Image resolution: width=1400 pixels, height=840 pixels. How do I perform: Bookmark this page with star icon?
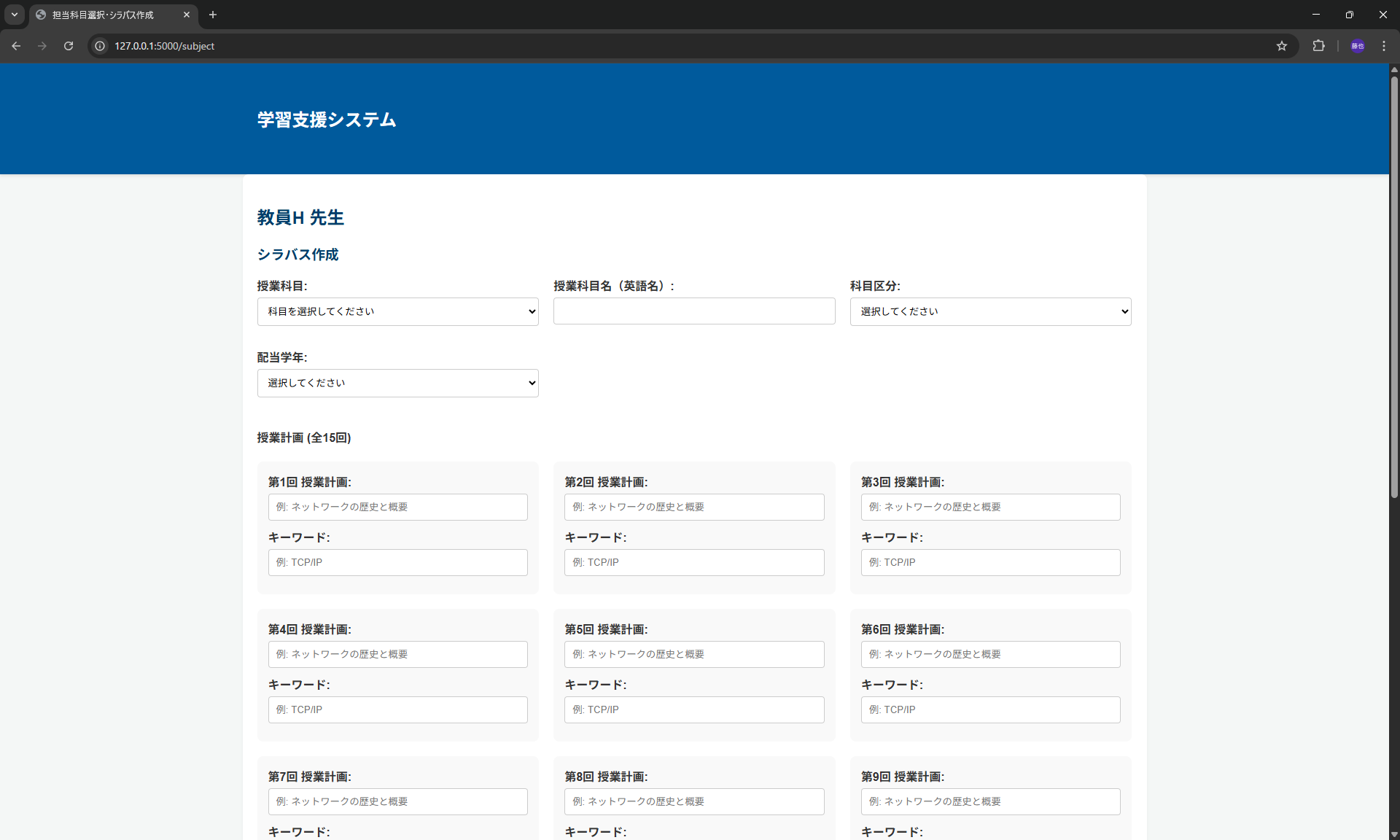tap(1282, 46)
